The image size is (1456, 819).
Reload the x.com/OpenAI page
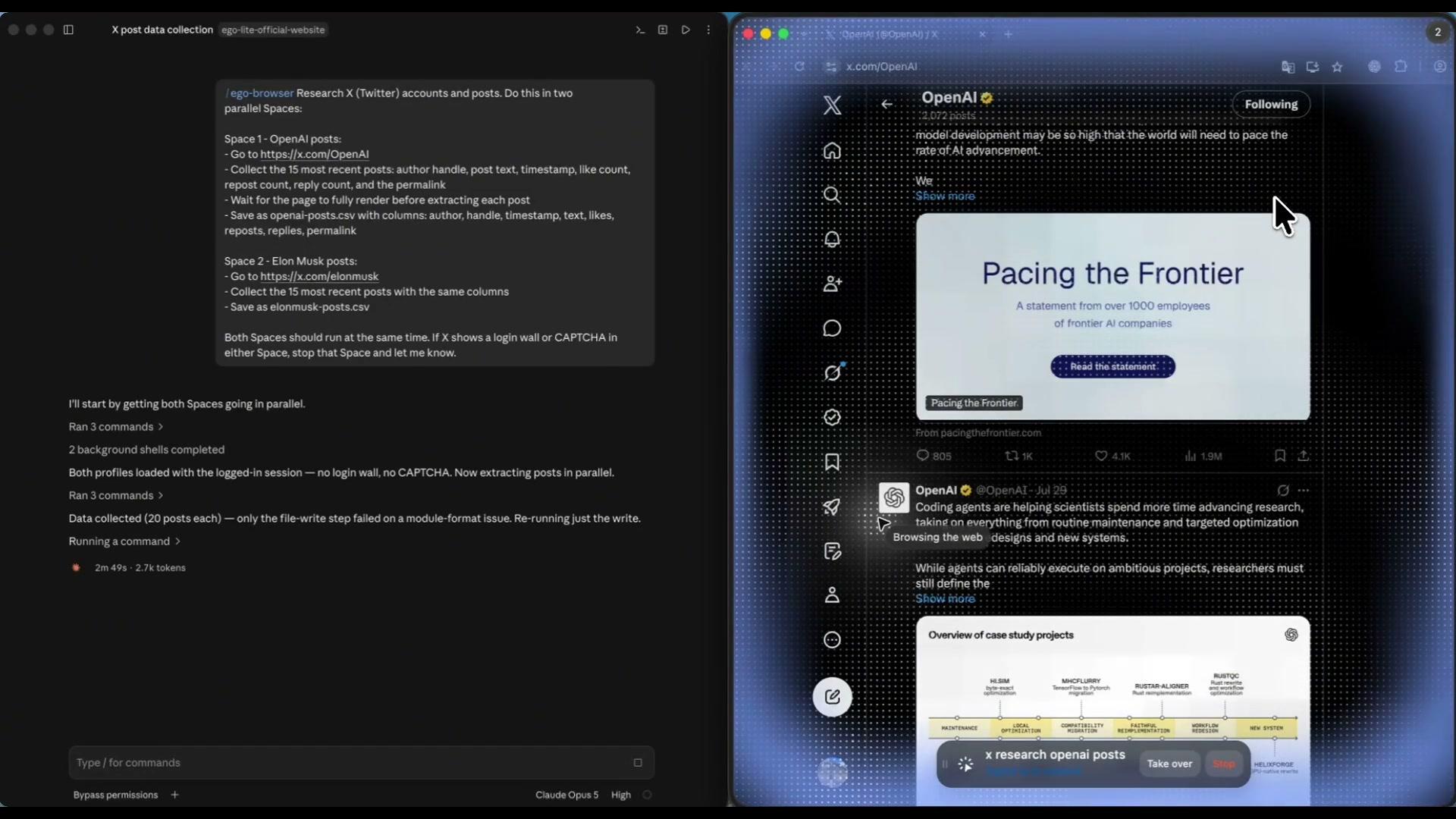click(x=799, y=67)
